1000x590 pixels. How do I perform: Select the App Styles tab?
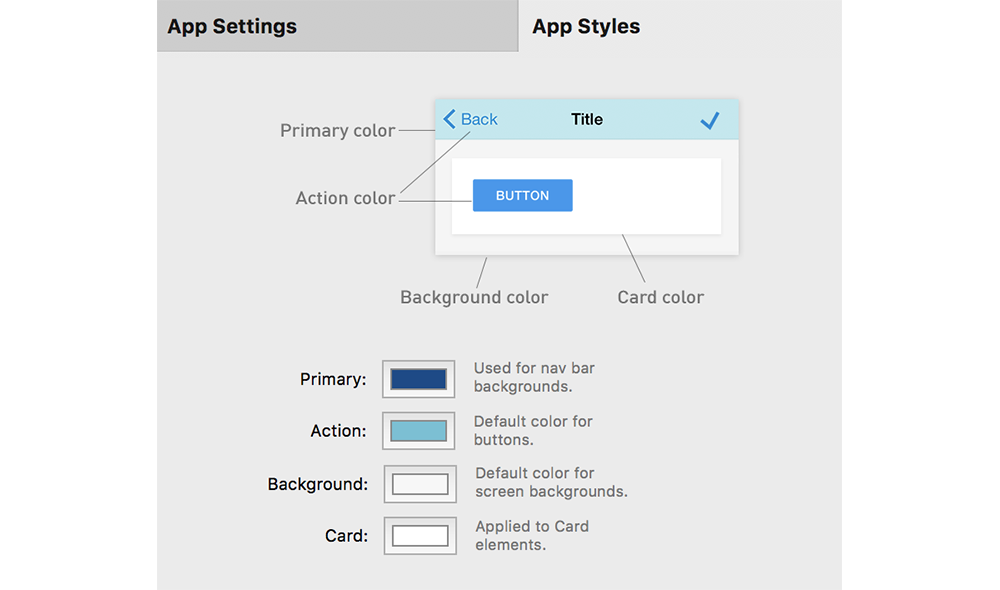[586, 26]
